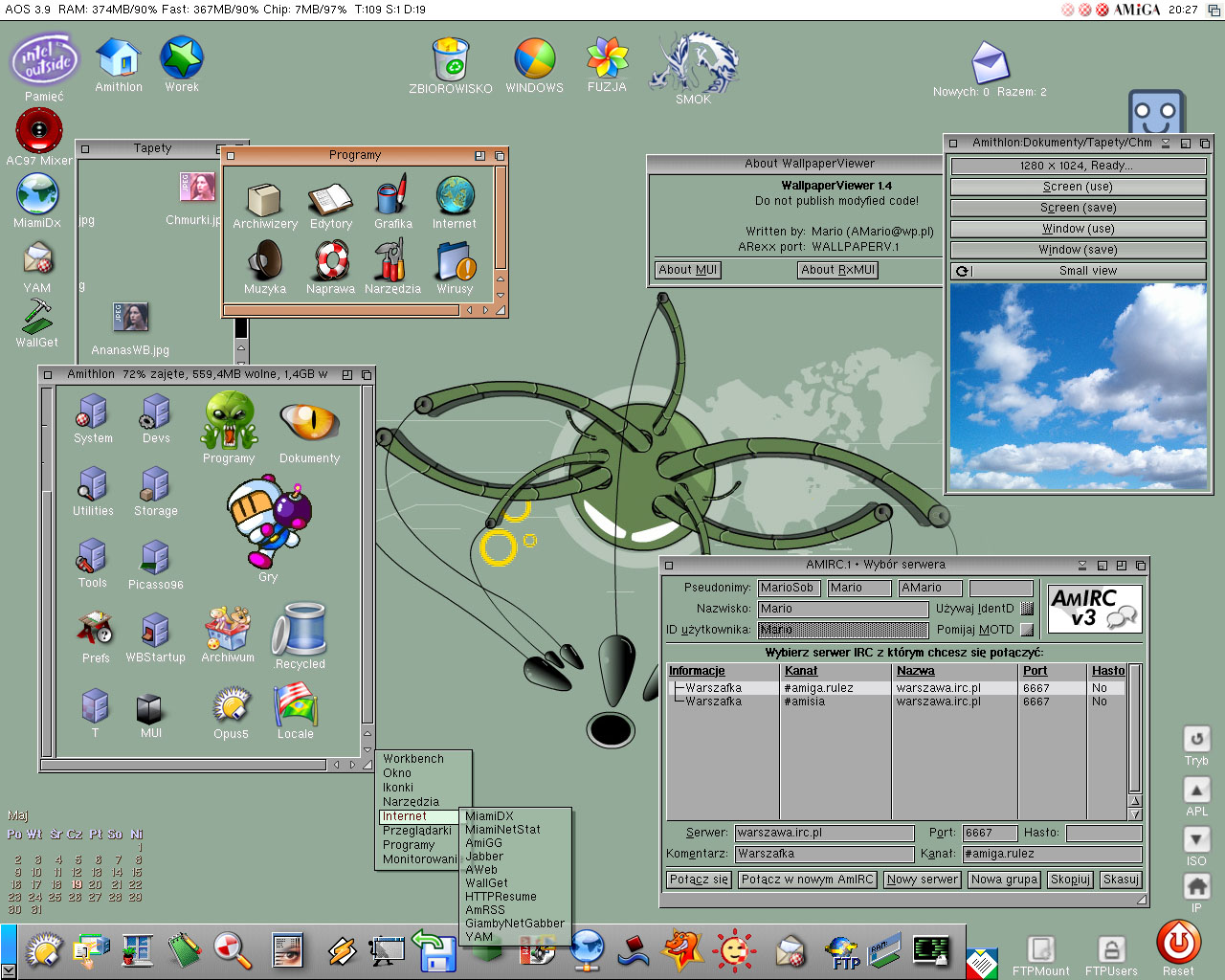Click AmIRC server list down arrow
Image resolution: width=1225 pixels, height=980 pixels.
[1135, 814]
